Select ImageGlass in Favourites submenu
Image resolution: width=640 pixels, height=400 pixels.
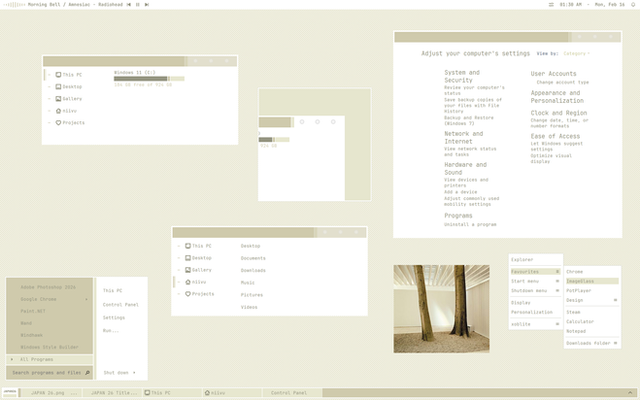point(592,281)
